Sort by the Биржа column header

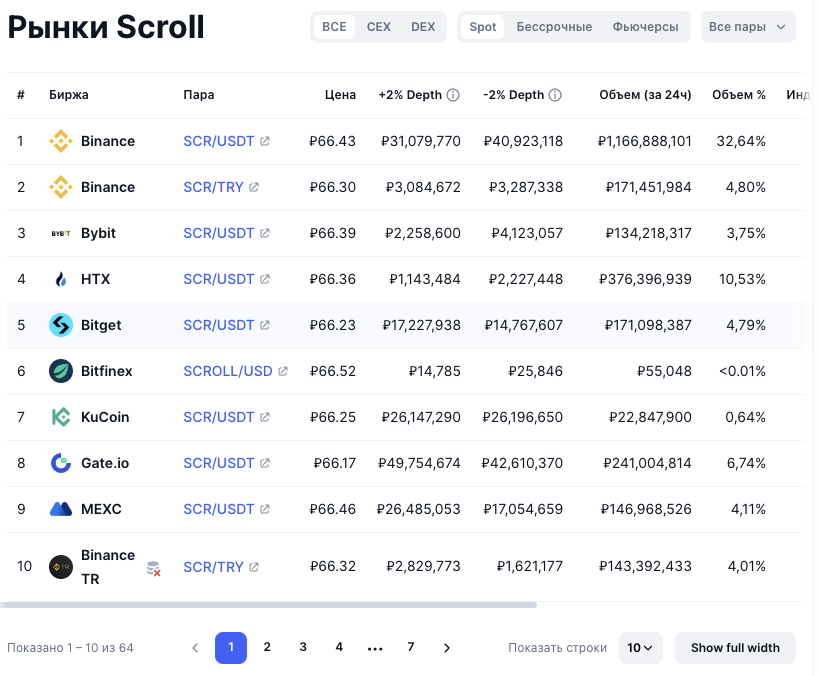click(x=69, y=95)
